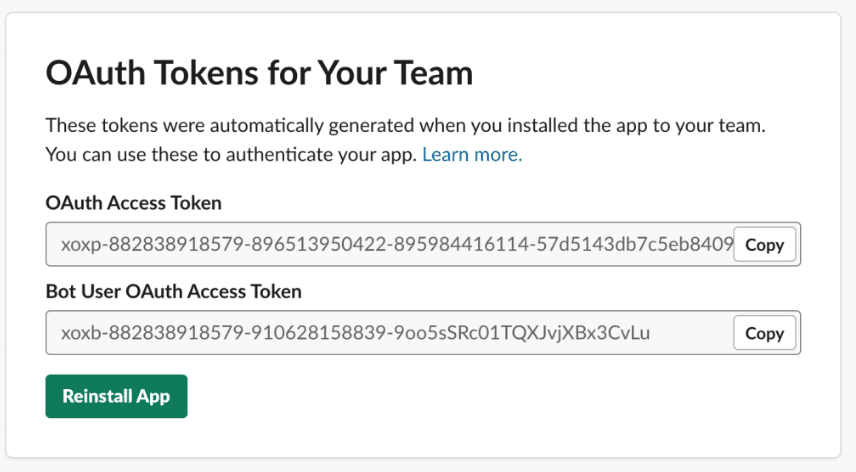
Task: Copy the Bot User OAuth Access Token
Action: [x=764, y=333]
